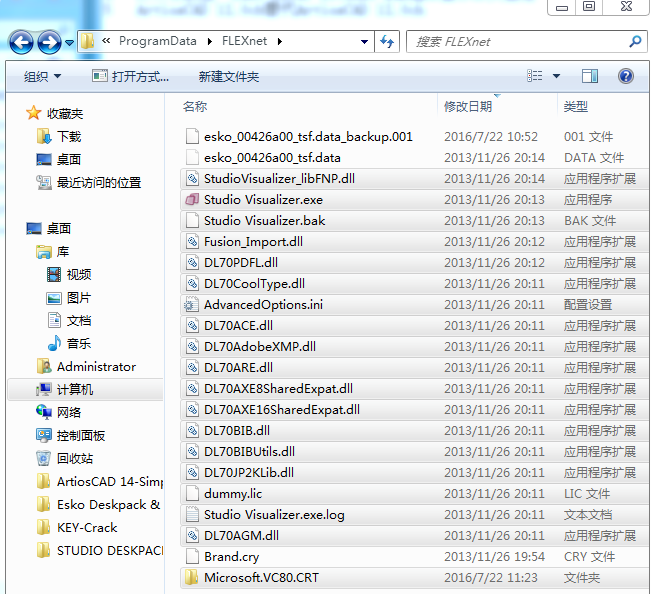Open the Microsoft.VC80.CRT folder

coord(260,578)
